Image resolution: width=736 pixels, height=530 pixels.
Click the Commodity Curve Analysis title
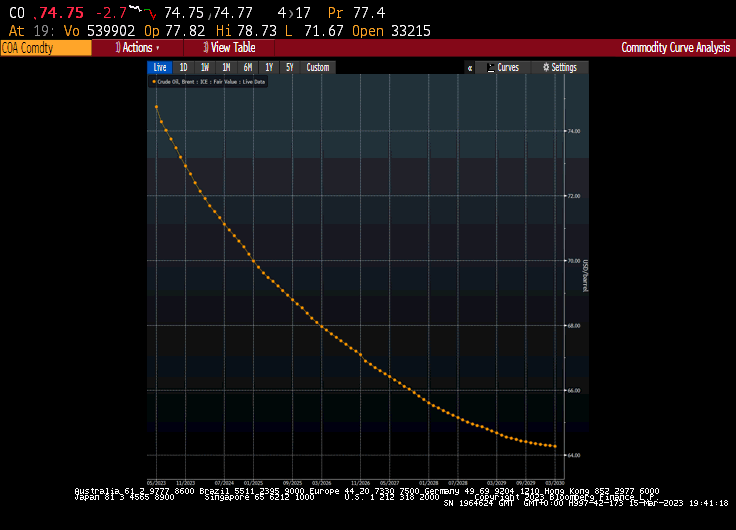click(x=675, y=47)
